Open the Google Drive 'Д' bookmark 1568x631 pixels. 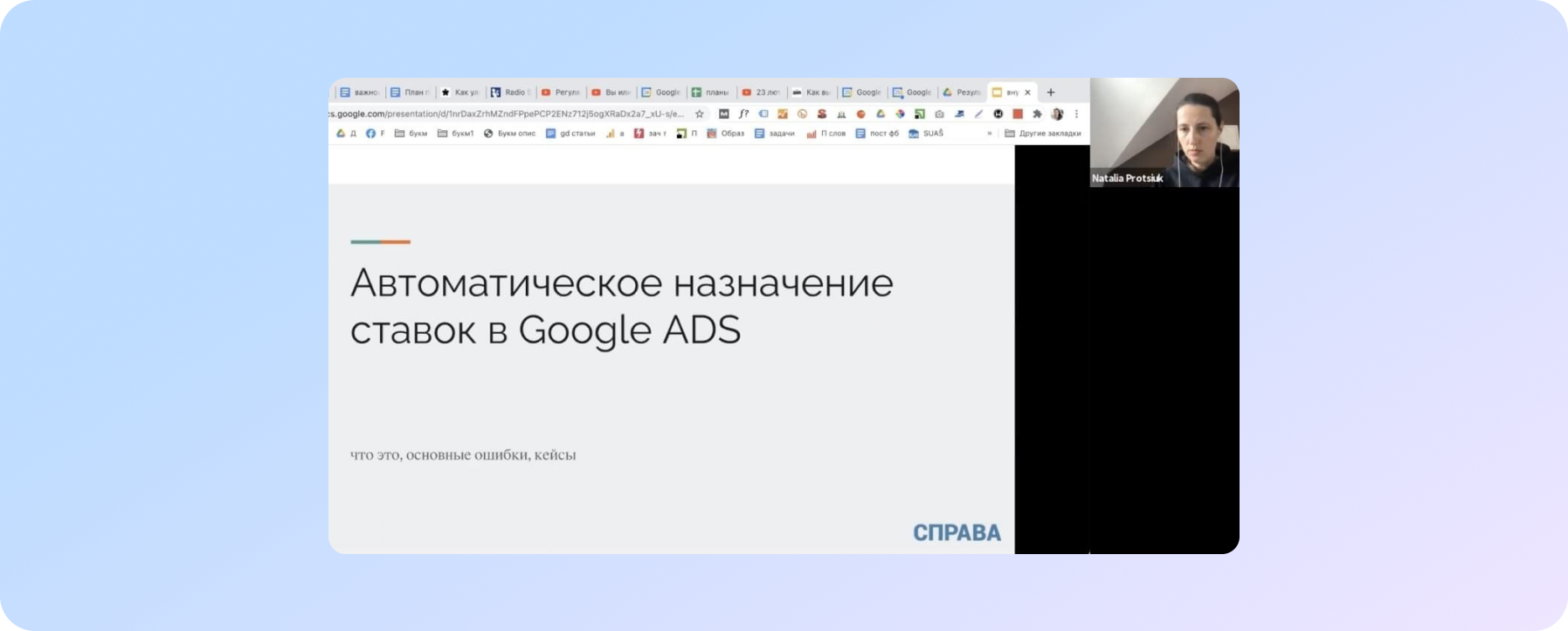point(346,134)
